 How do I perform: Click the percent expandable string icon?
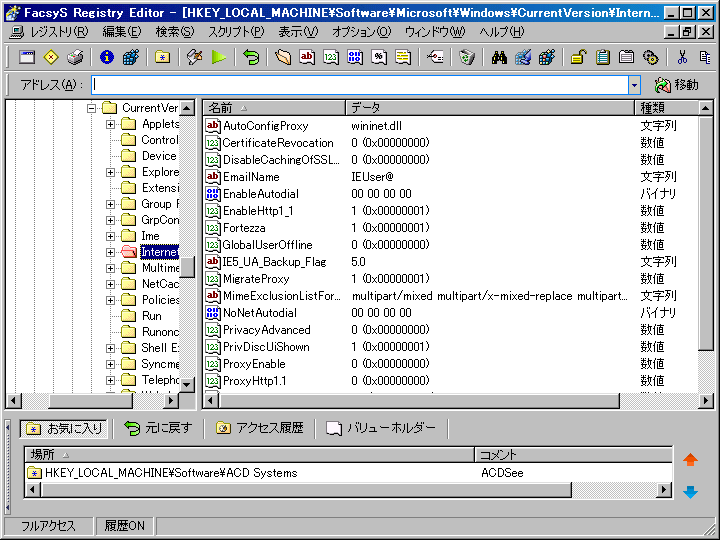click(378, 57)
